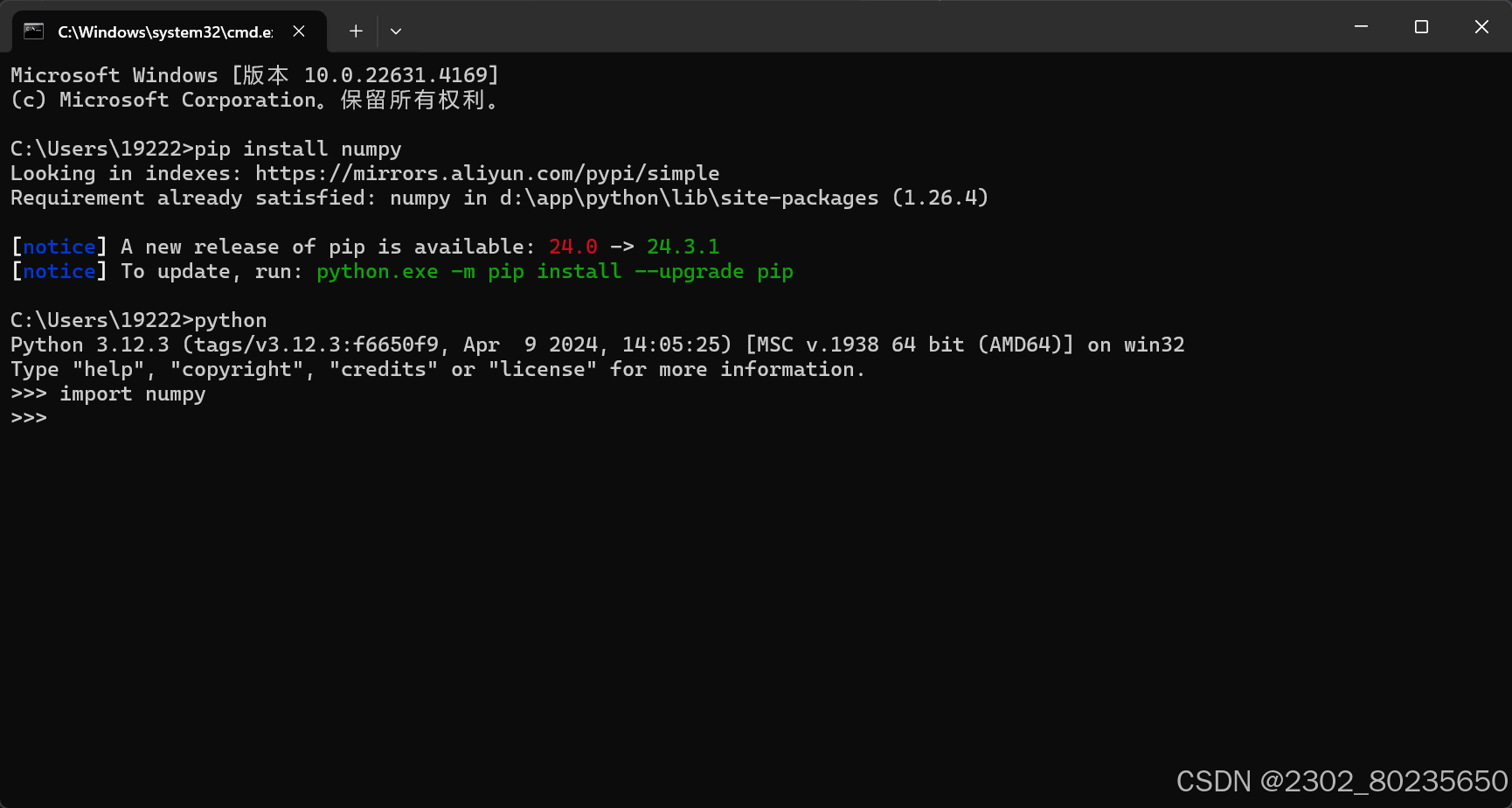Click the aliyun mirror URL text

[488, 173]
